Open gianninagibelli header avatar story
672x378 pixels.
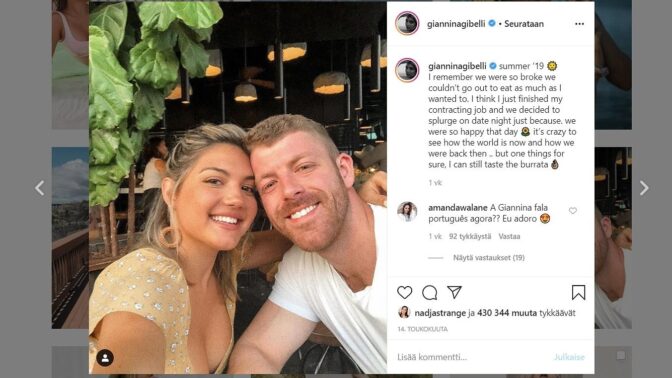click(407, 23)
